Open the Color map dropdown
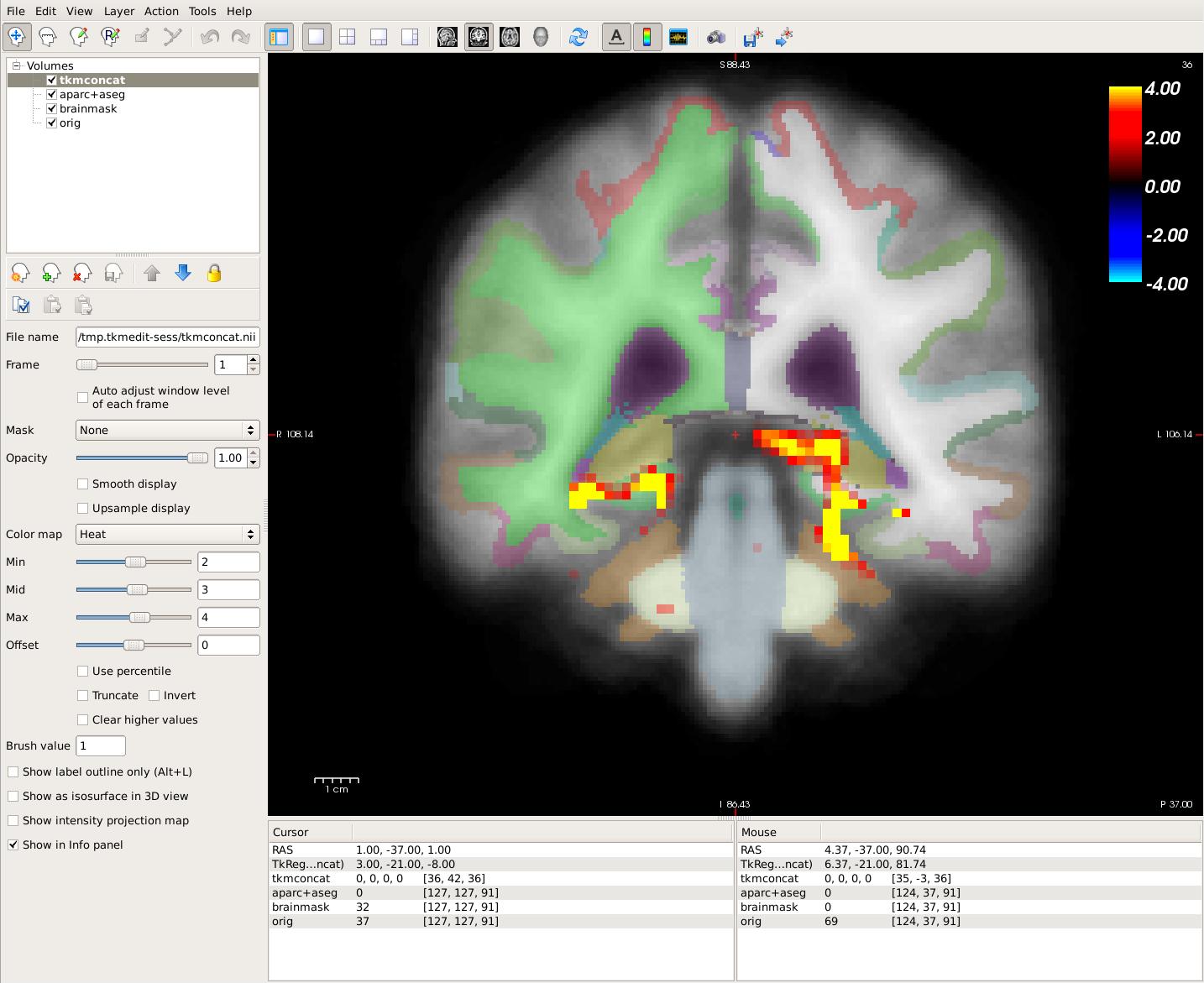Image resolution: width=1204 pixels, height=983 pixels. click(x=167, y=535)
